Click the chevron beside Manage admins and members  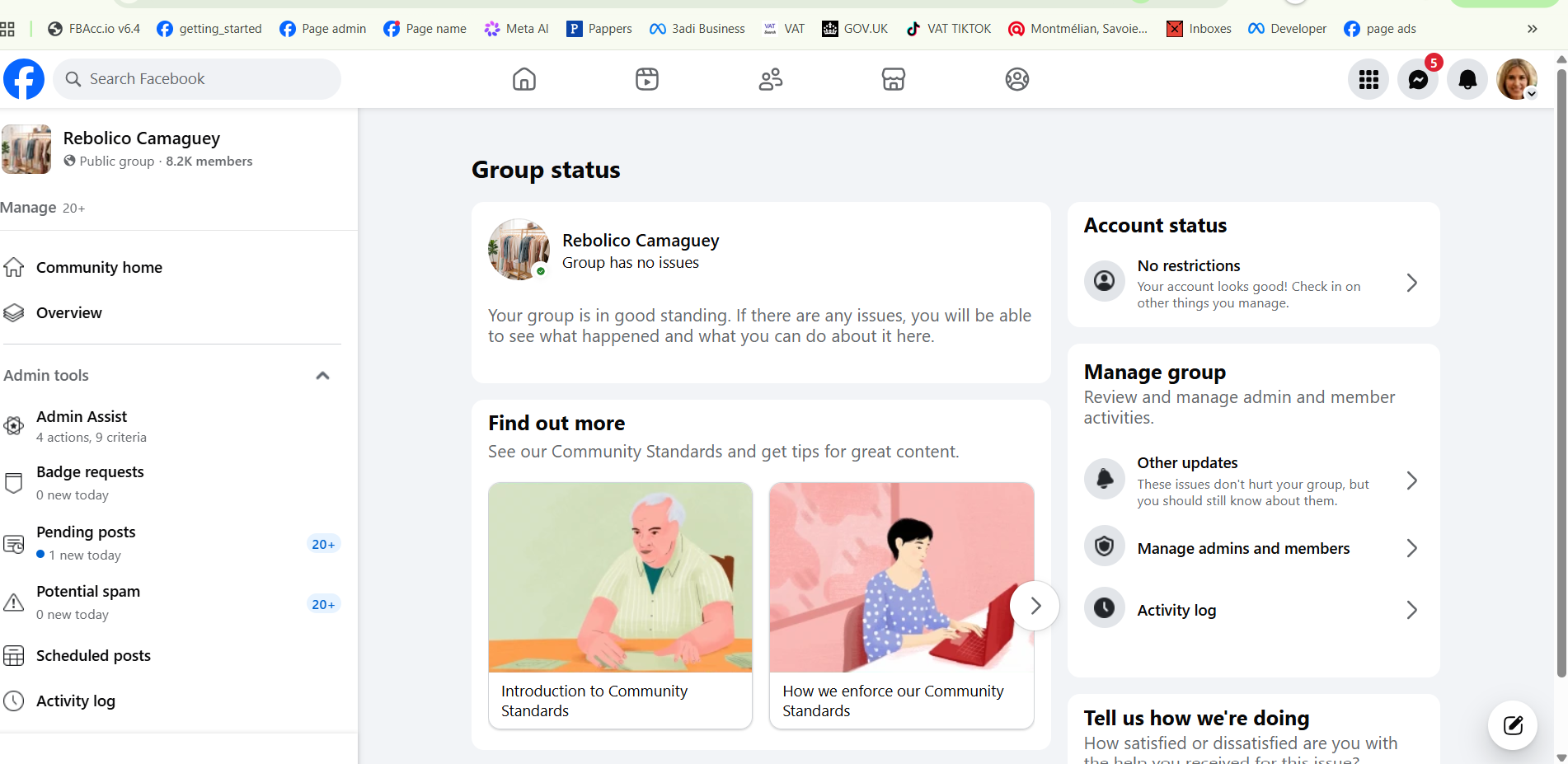[1411, 548]
